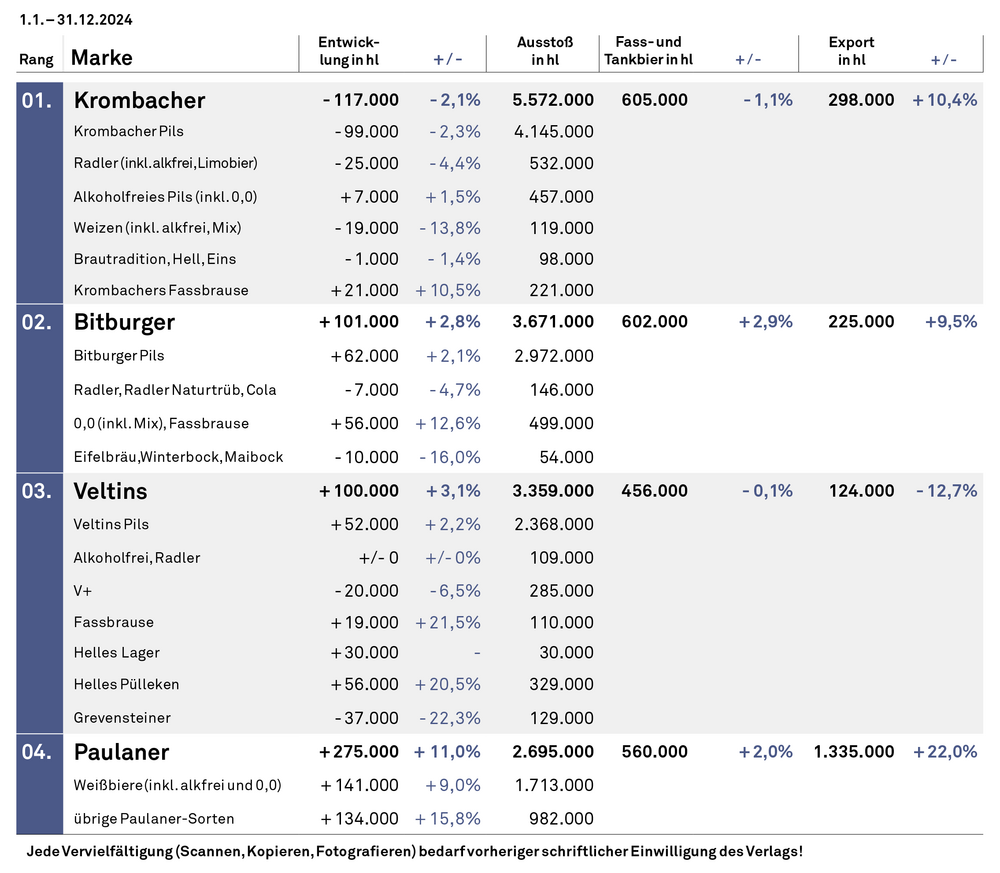Click the Ausstoß in hl header
1000x873 pixels.
[x=545, y=51]
